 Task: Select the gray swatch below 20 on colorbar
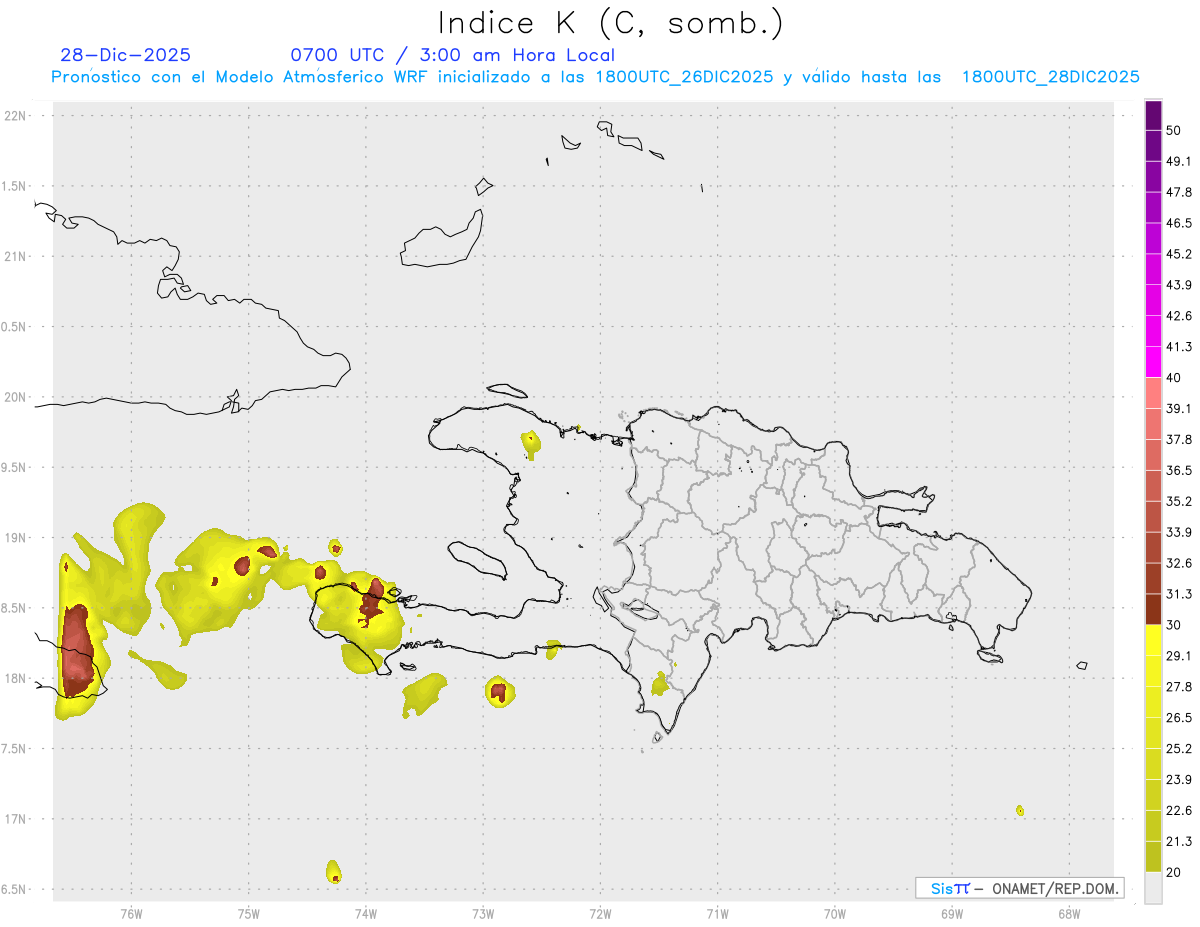1154,887
